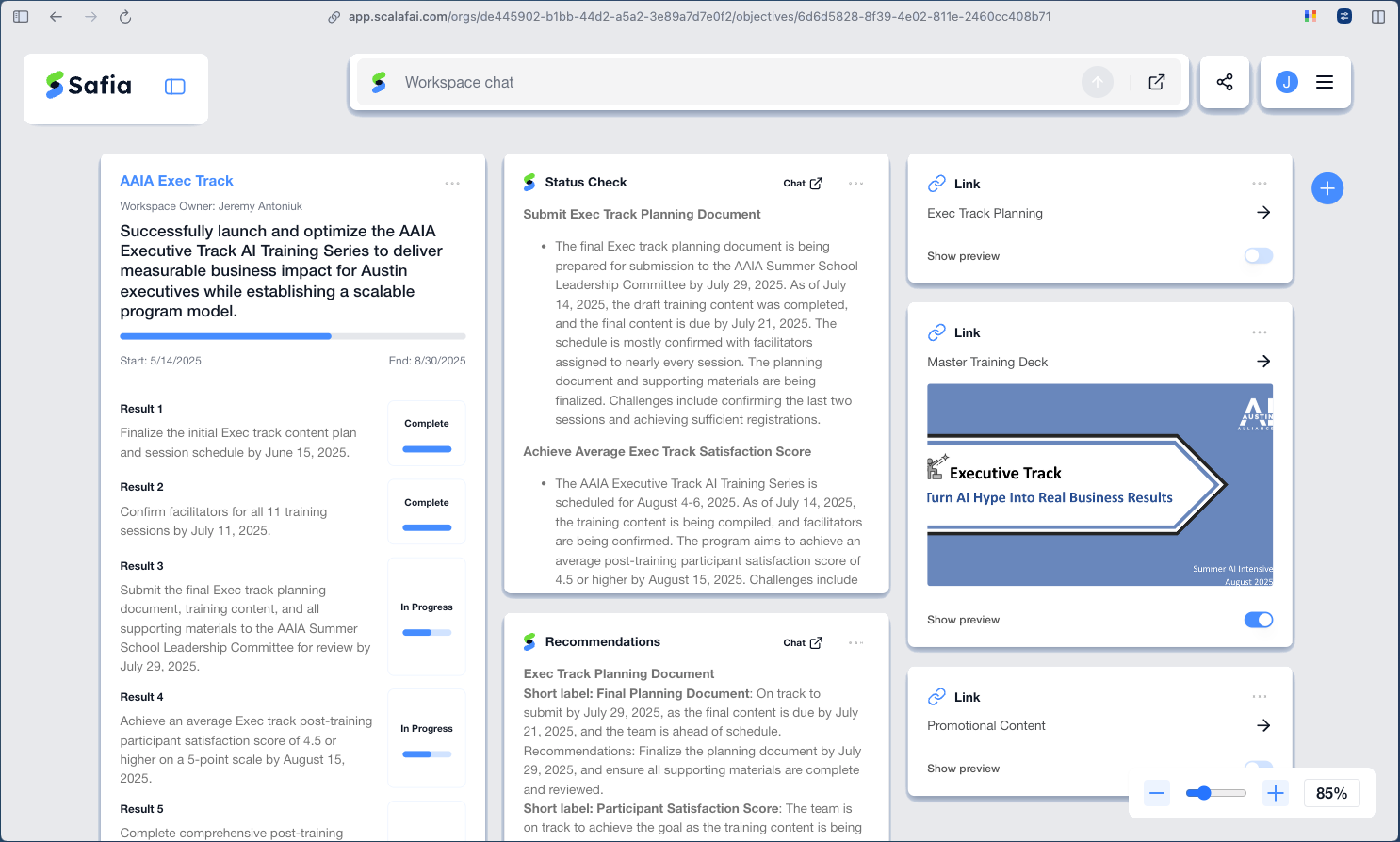Viewport: 1400px width, 842px height.
Task: Open Workspace chat in a new window icon
Action: [x=1157, y=83]
